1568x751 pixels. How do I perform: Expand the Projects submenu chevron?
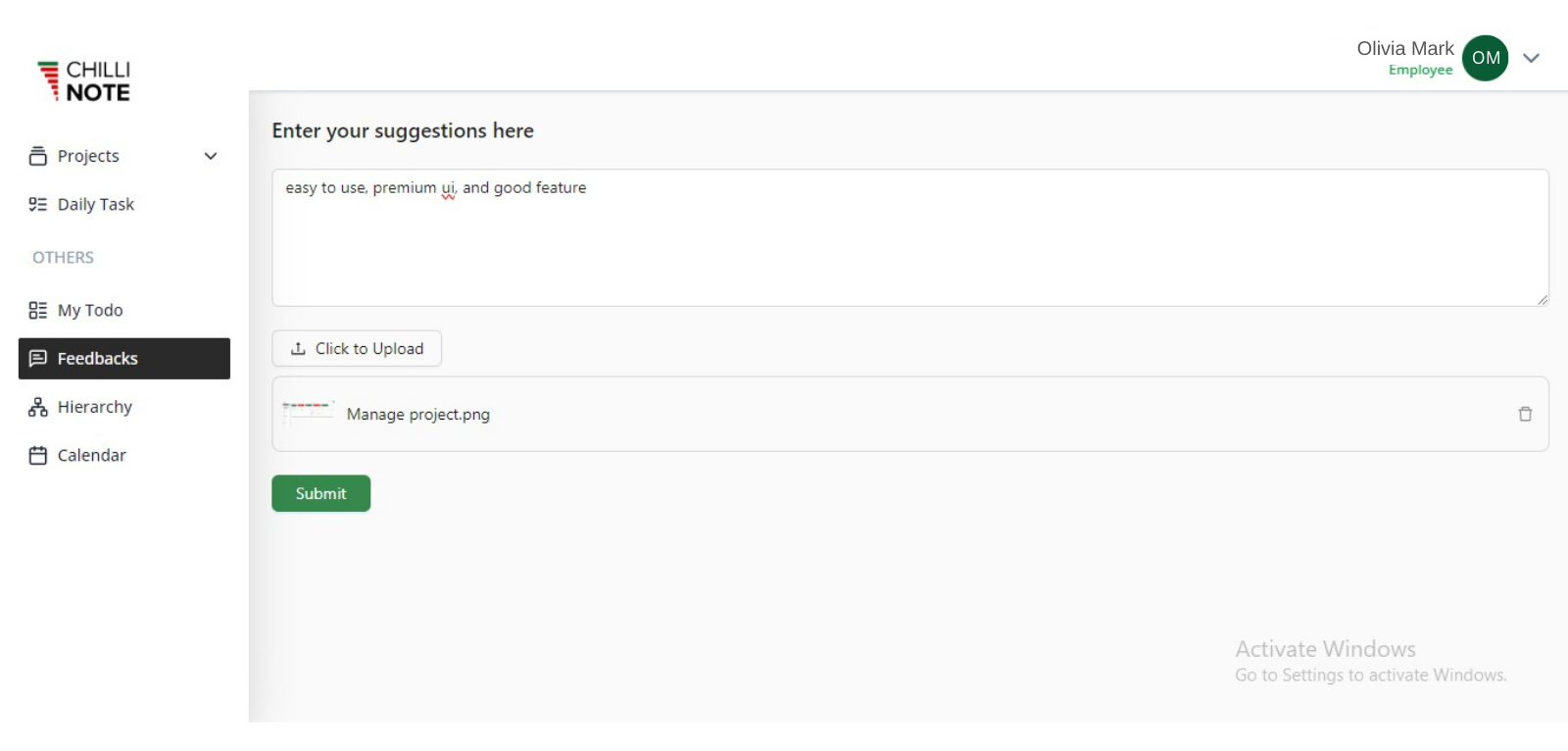pos(211,156)
